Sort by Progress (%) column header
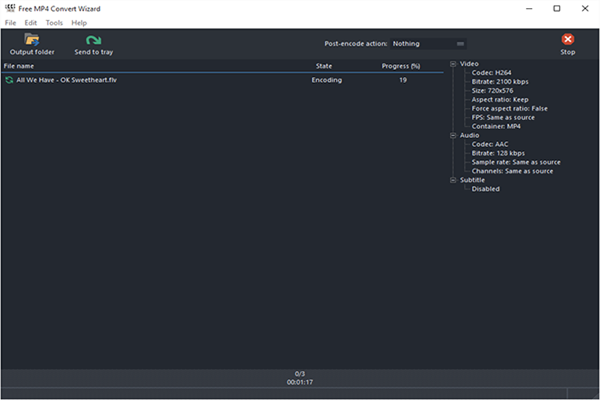 point(401,66)
